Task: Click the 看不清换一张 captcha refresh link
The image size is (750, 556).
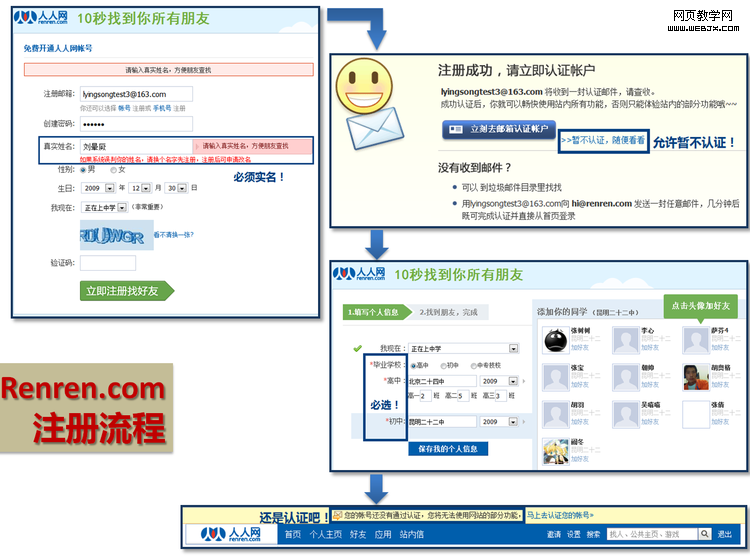Action: point(173,235)
